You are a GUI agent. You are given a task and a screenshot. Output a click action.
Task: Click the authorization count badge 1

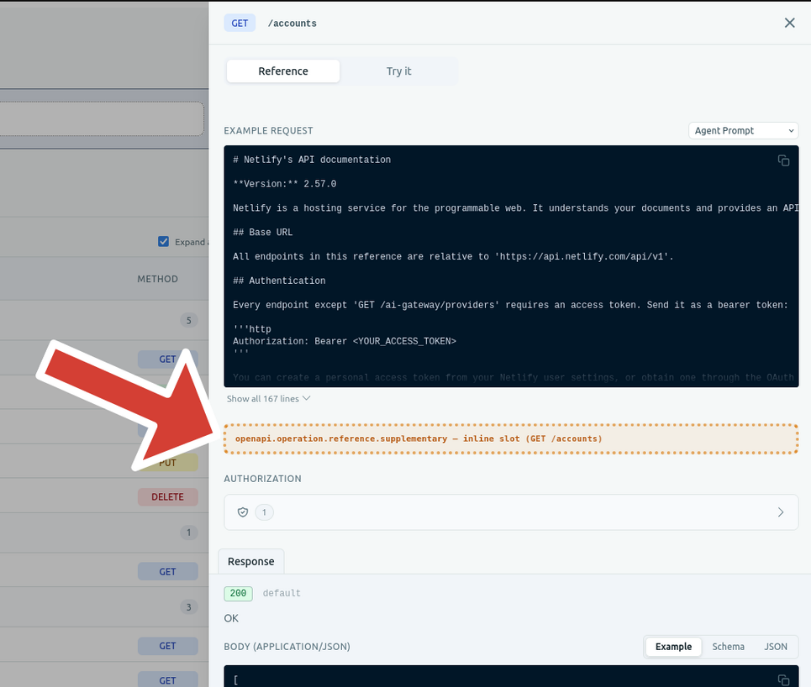click(264, 512)
